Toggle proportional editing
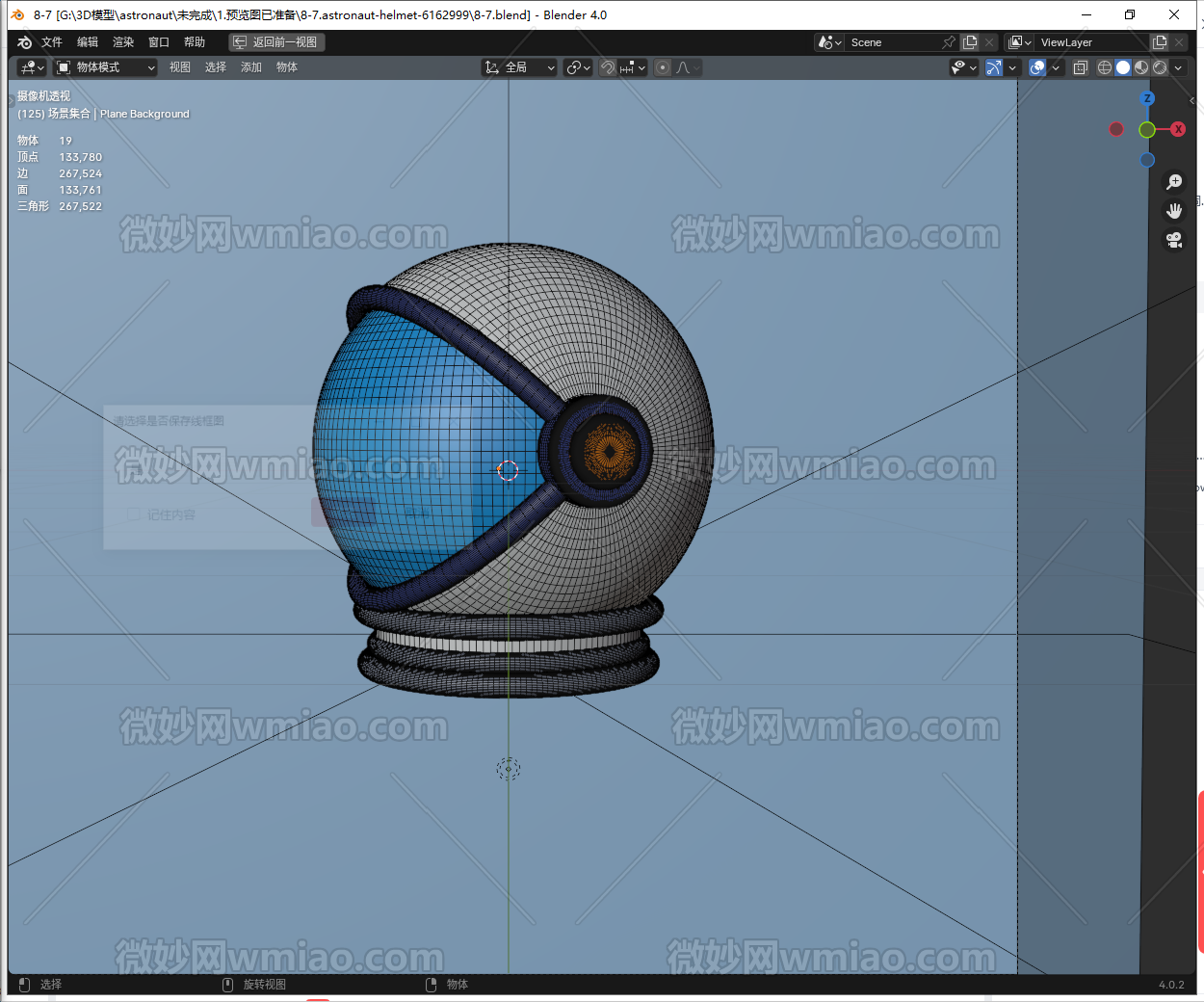 (x=663, y=67)
